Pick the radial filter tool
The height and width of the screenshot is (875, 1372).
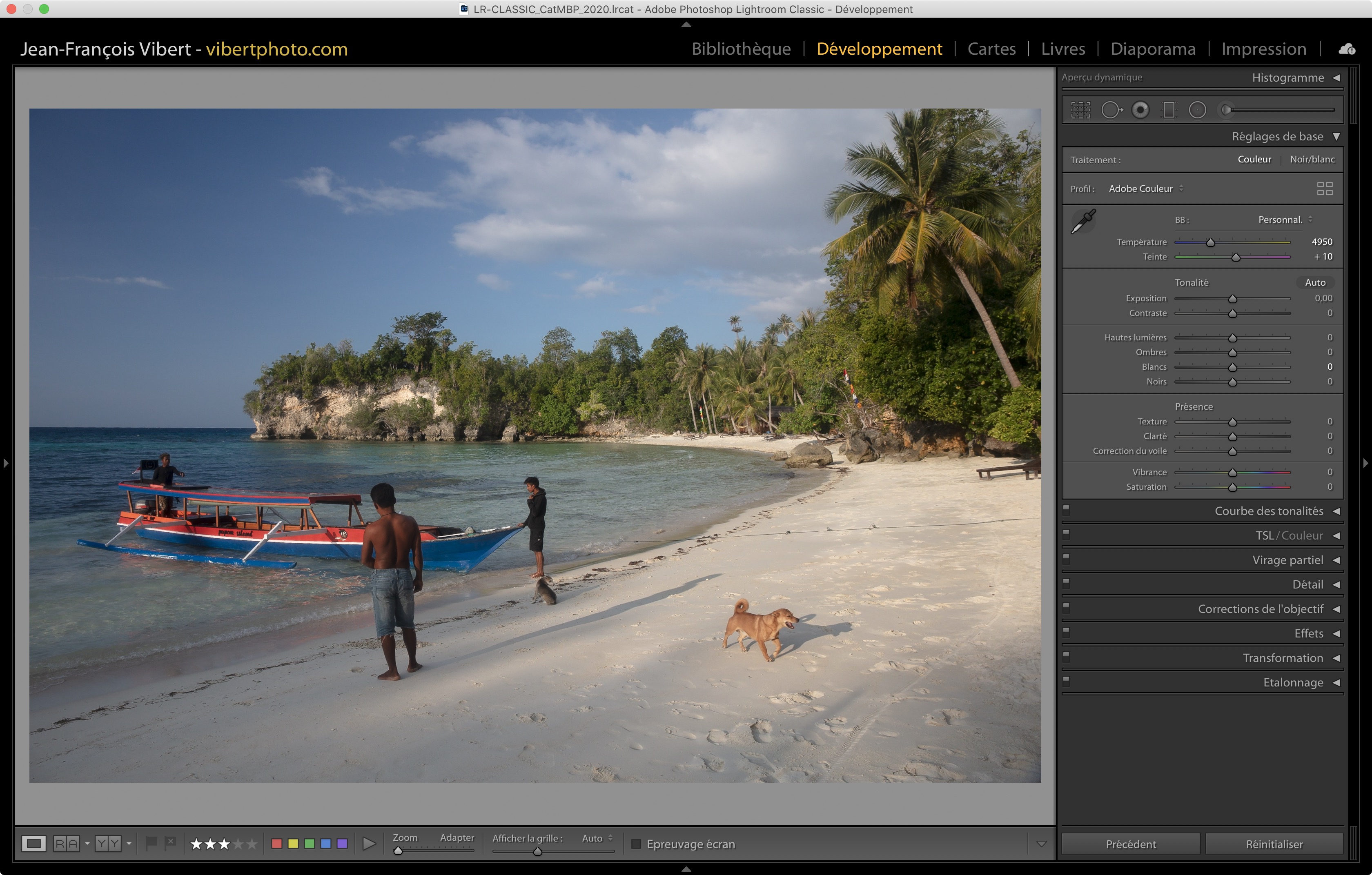(x=1197, y=110)
